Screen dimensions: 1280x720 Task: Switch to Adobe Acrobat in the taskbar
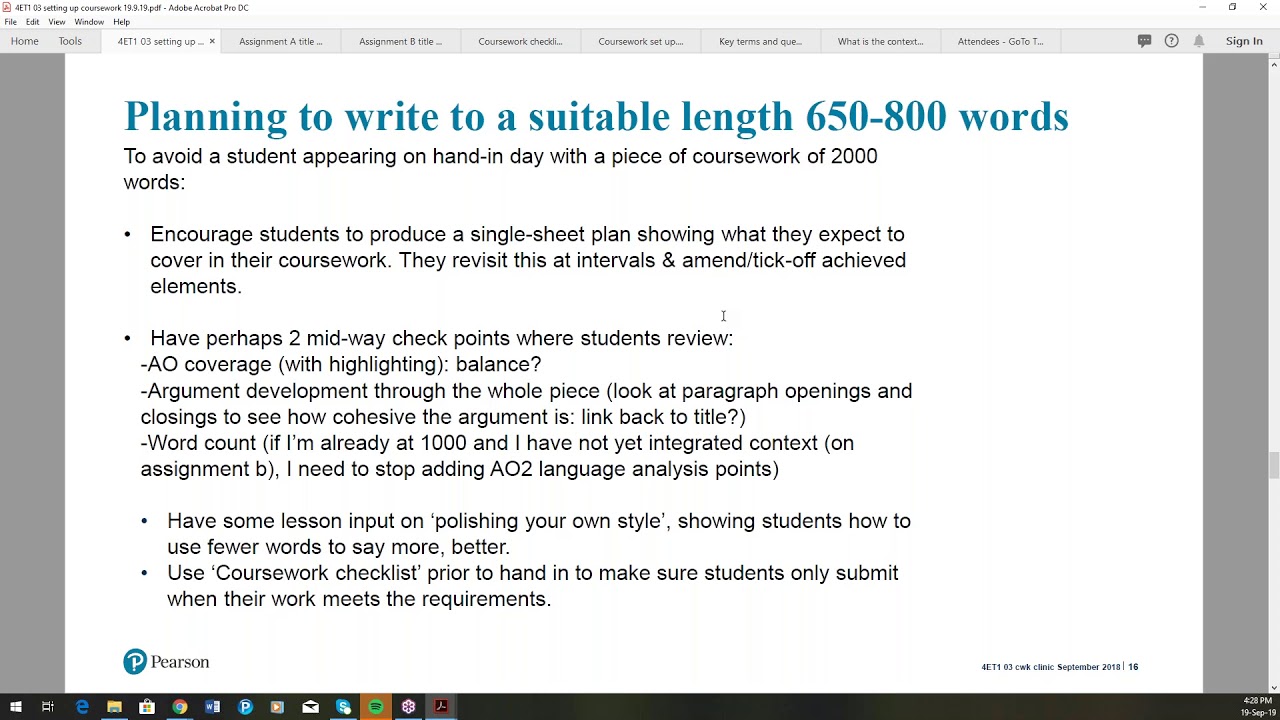[441, 707]
